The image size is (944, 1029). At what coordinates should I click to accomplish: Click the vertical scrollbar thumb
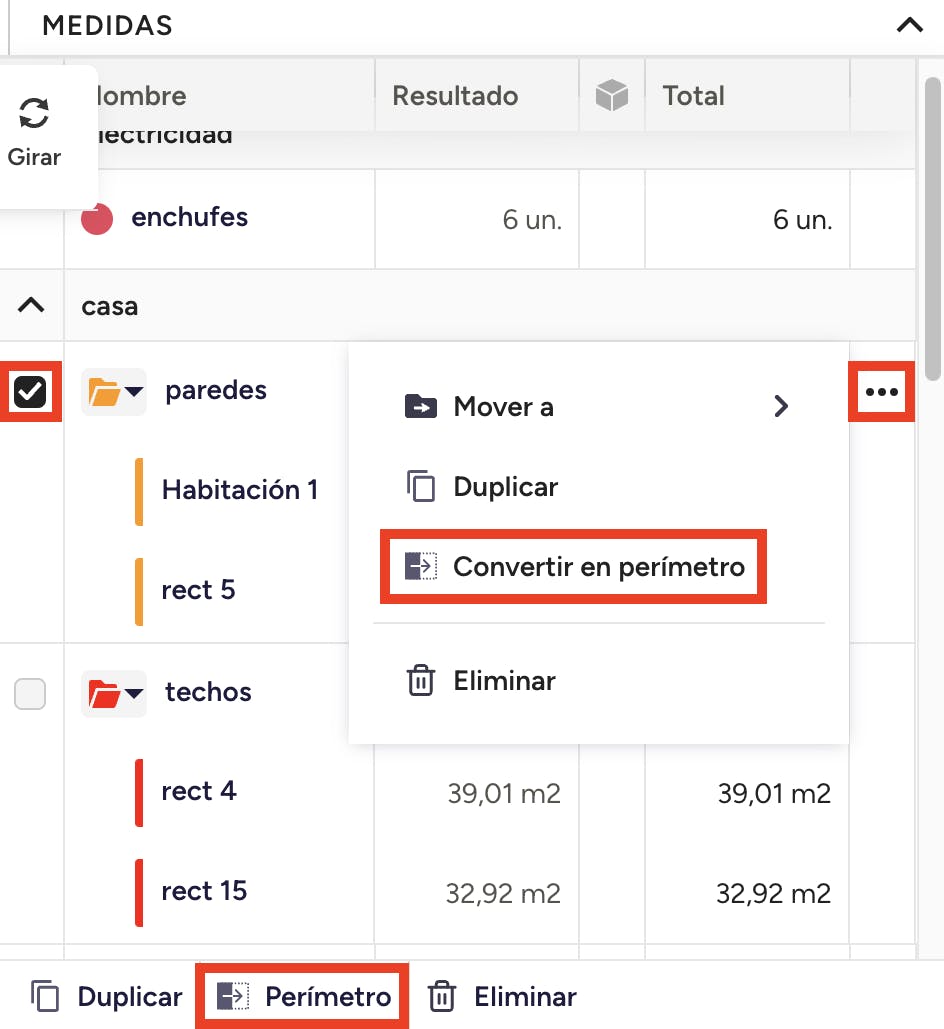(x=931, y=230)
